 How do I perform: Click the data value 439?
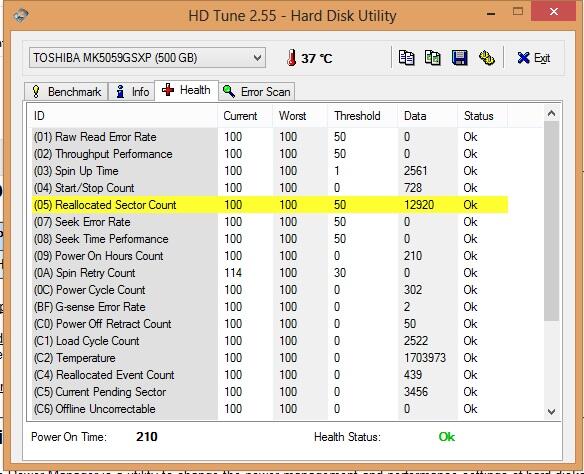(x=413, y=375)
